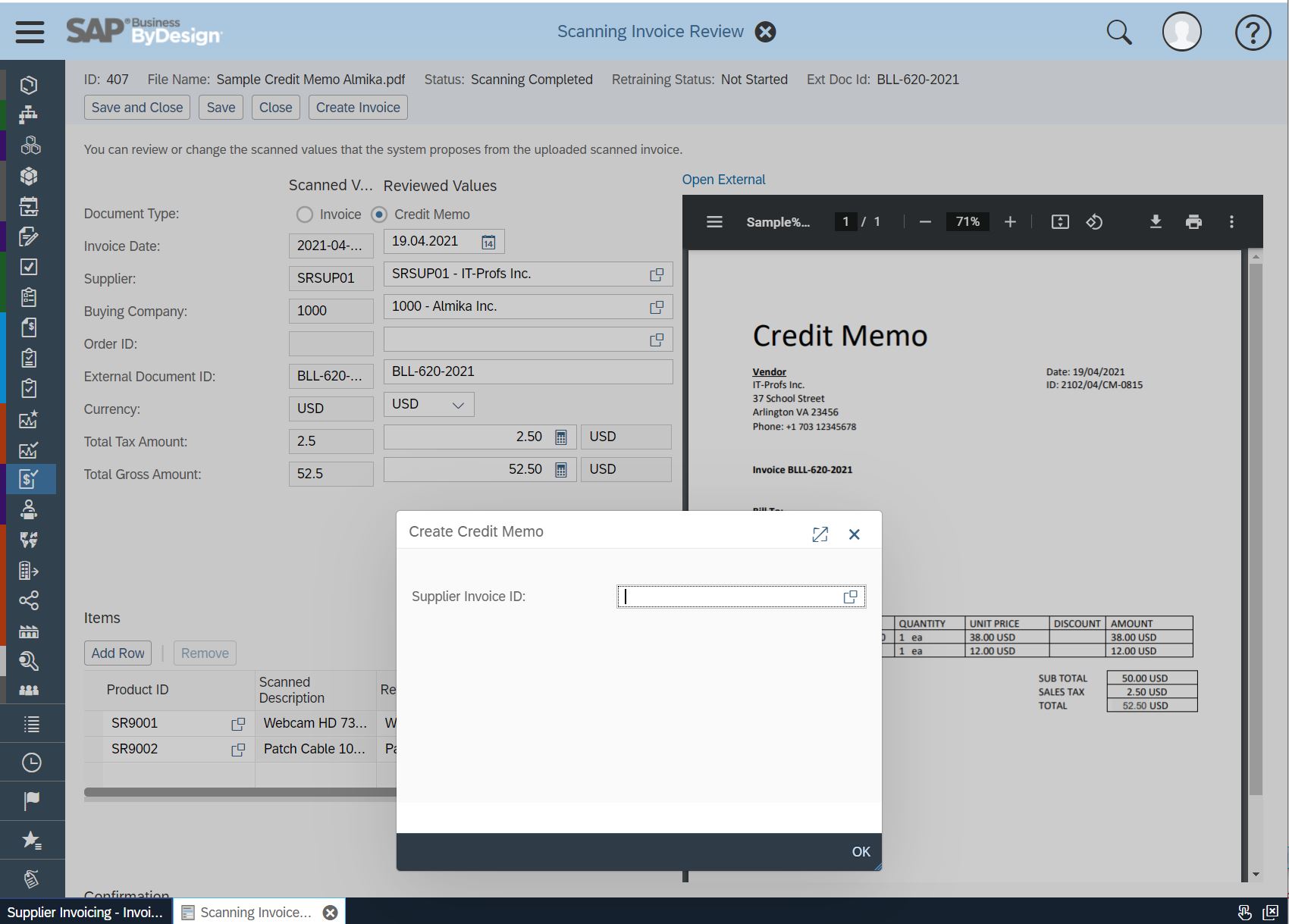The width and height of the screenshot is (1289, 924).
Task: Select the Patch Cable scanned description cell
Action: coord(315,750)
